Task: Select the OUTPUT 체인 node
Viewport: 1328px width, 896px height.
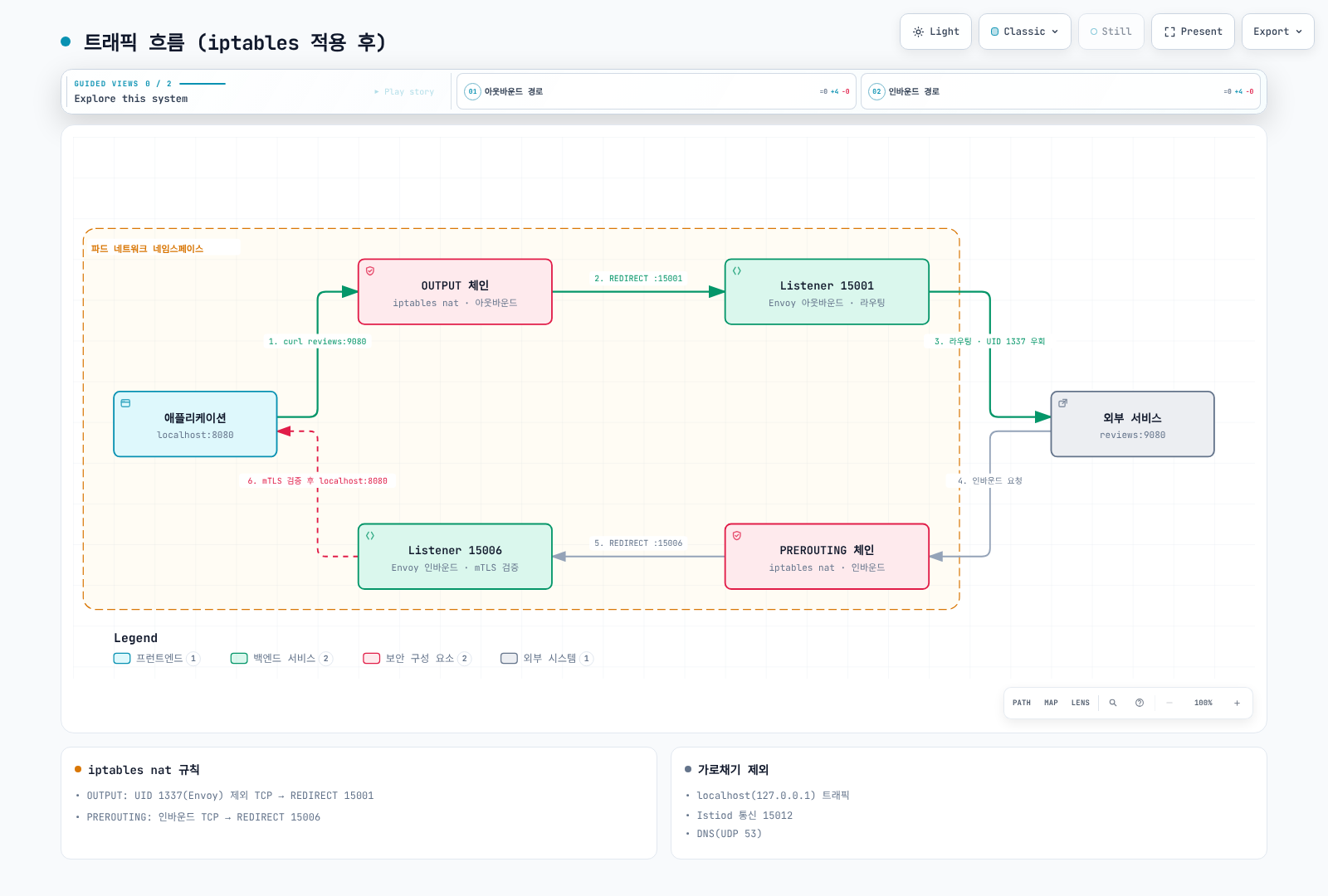Action: 455,292
